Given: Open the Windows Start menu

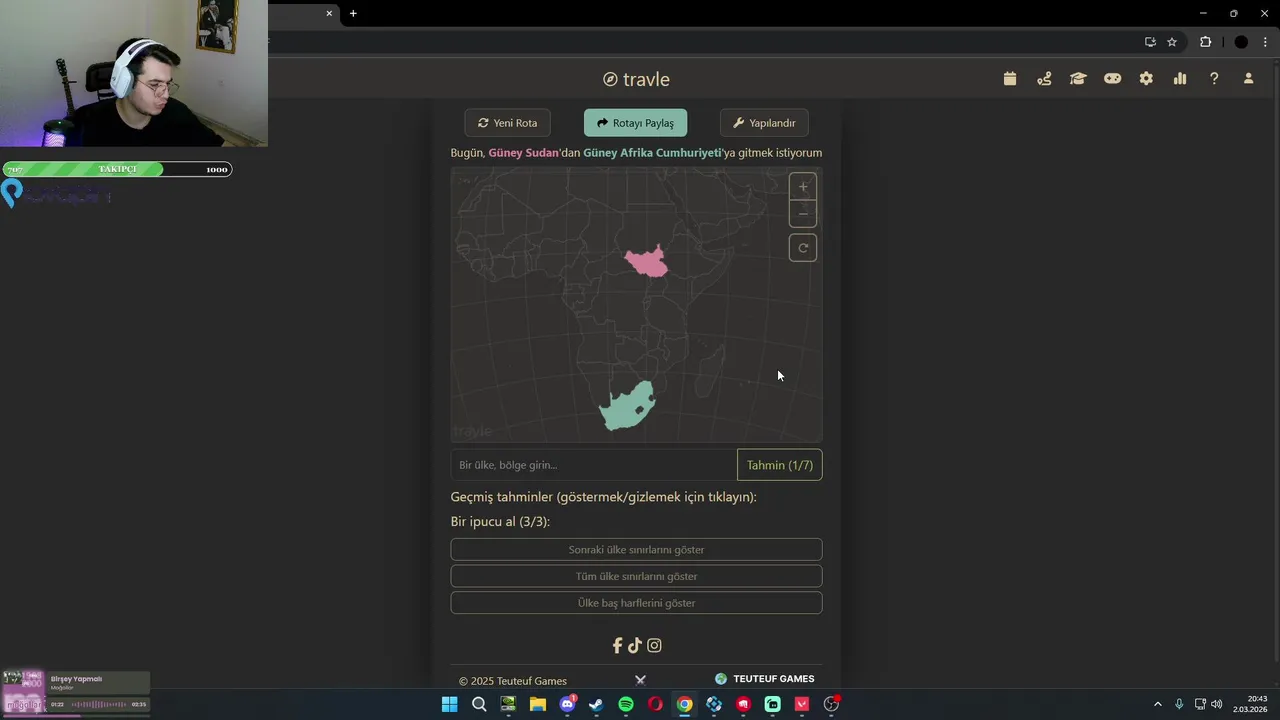Looking at the screenshot, I should pos(450,704).
